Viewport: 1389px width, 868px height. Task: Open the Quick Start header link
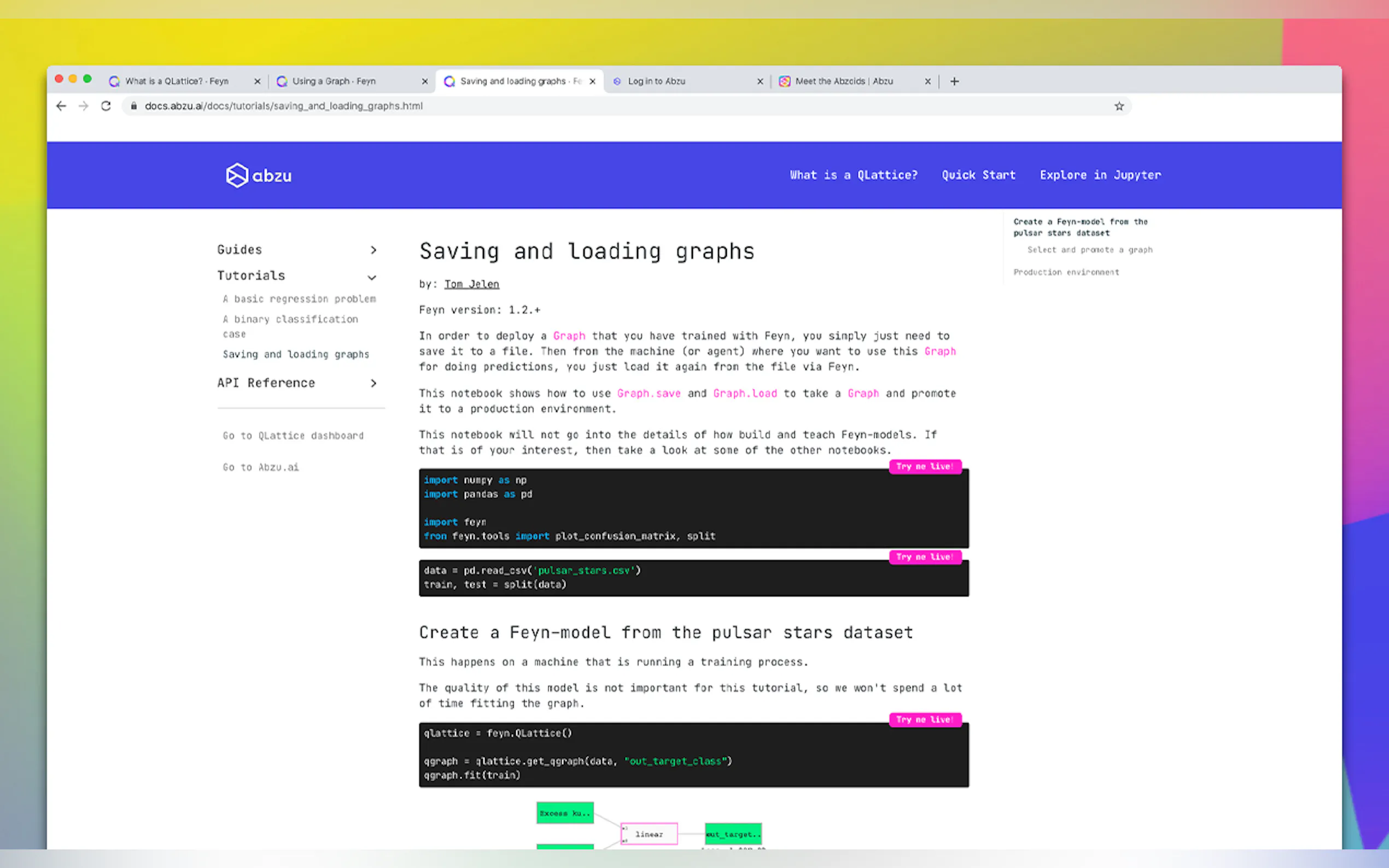(978, 175)
